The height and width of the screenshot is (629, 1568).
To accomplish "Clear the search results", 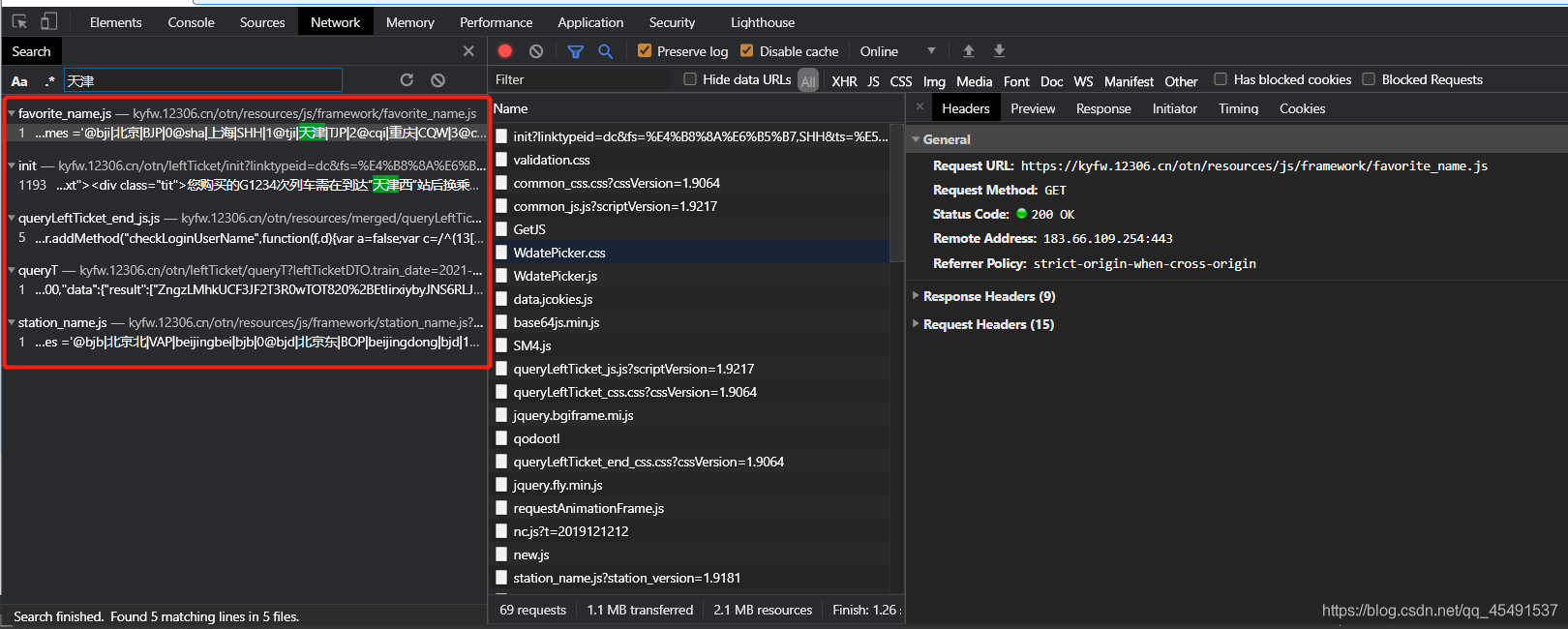I will point(437,80).
